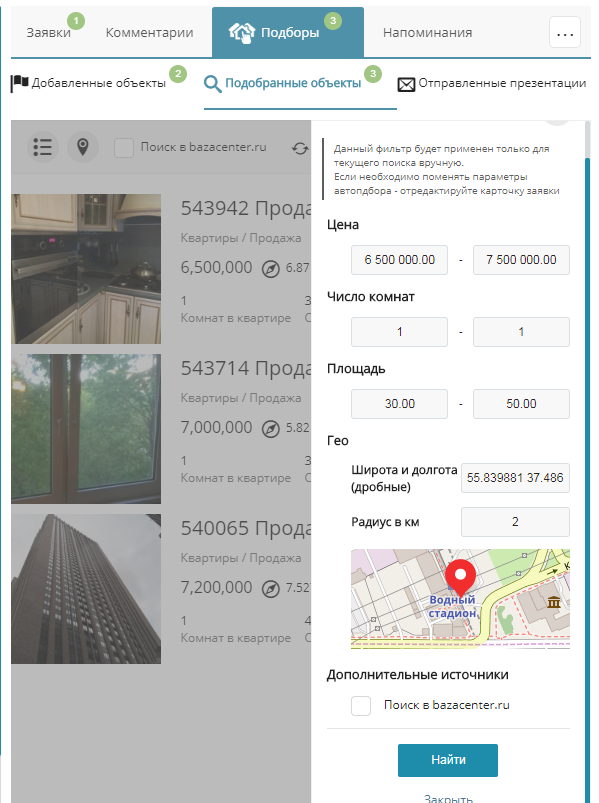Open skyscraper photo of listing 540065
The image size is (599, 803).
click(86, 589)
